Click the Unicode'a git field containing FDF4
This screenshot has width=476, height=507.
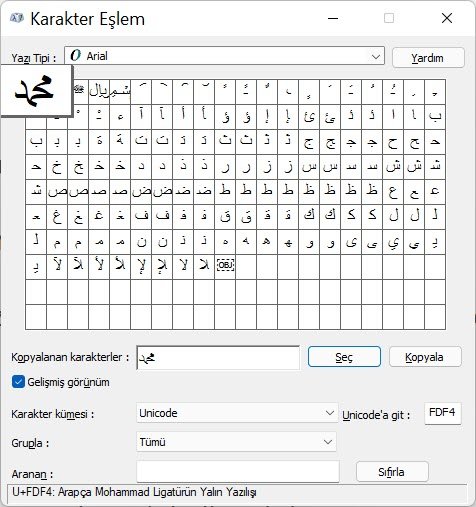[443, 413]
